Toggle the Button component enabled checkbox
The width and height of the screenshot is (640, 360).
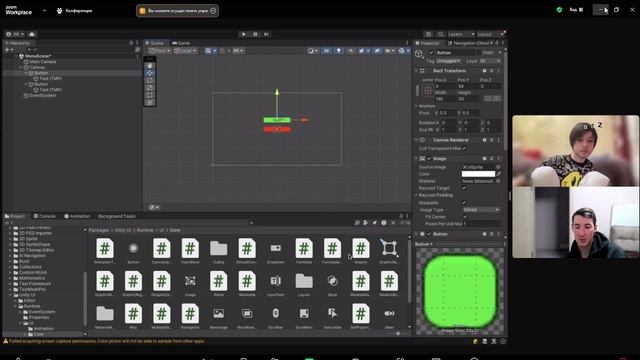(429, 234)
